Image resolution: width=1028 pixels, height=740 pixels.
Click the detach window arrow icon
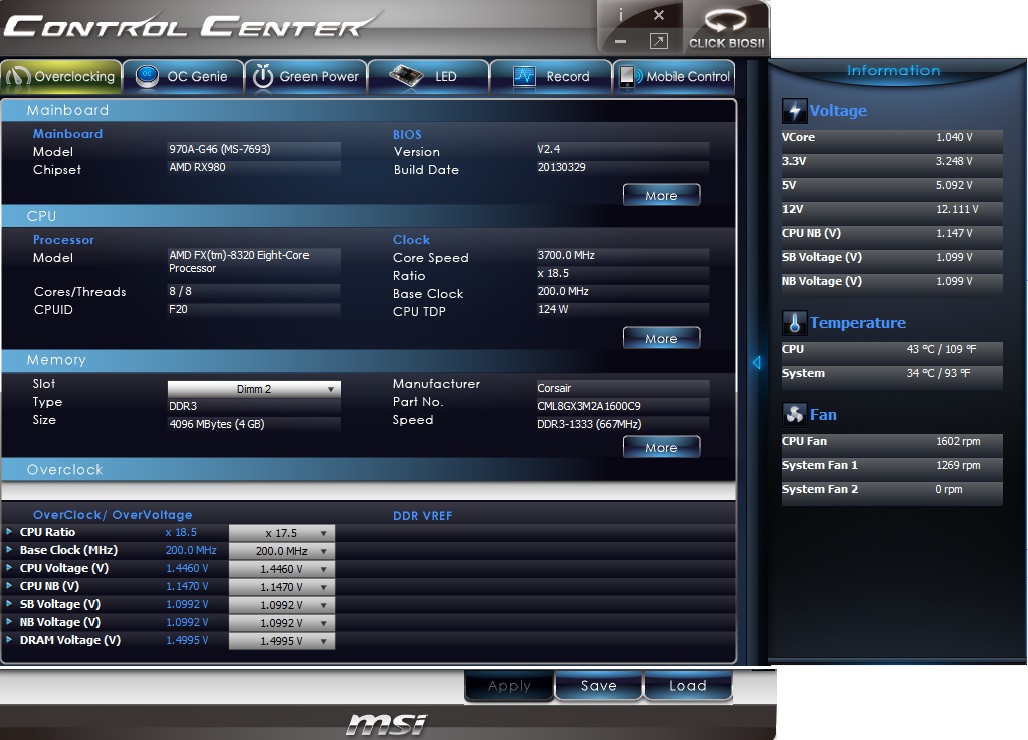click(x=659, y=41)
